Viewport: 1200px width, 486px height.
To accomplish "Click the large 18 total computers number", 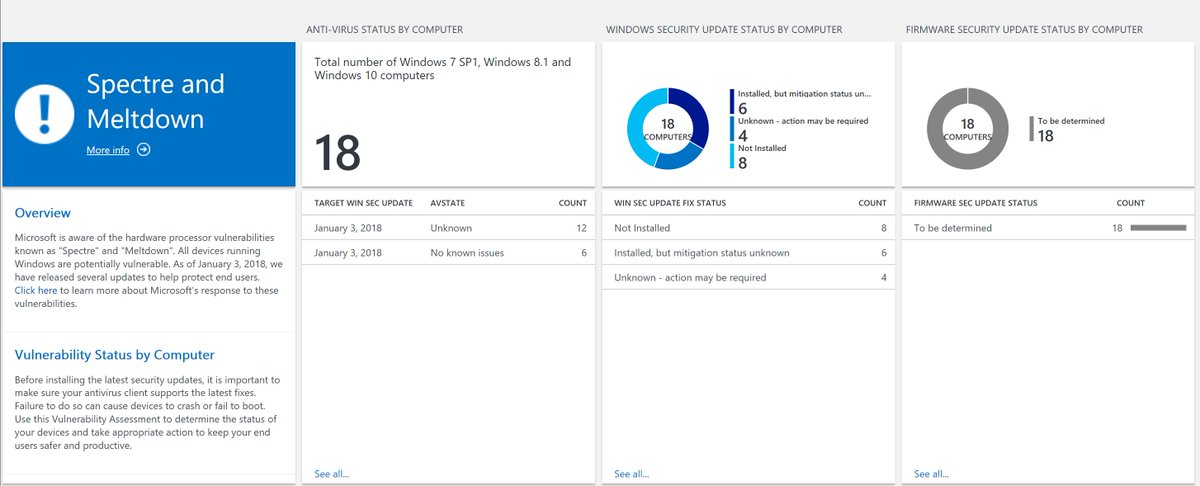I will (337, 153).
